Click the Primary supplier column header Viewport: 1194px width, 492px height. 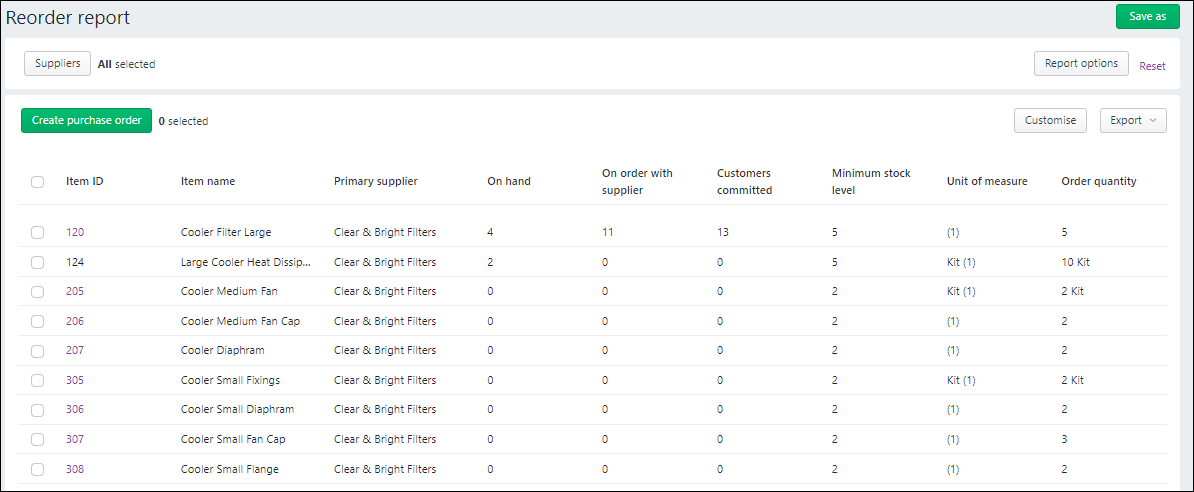tap(376, 181)
